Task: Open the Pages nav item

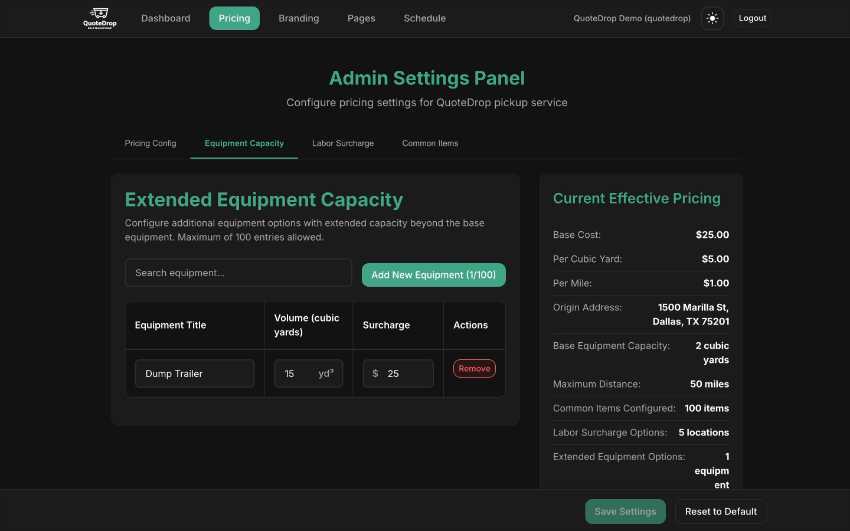Action: 361,18
